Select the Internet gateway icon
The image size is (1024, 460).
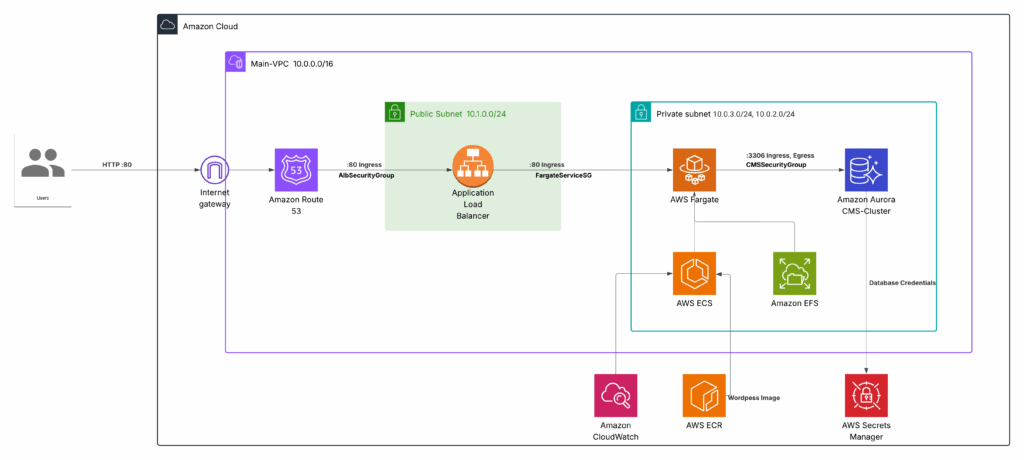coord(214,170)
